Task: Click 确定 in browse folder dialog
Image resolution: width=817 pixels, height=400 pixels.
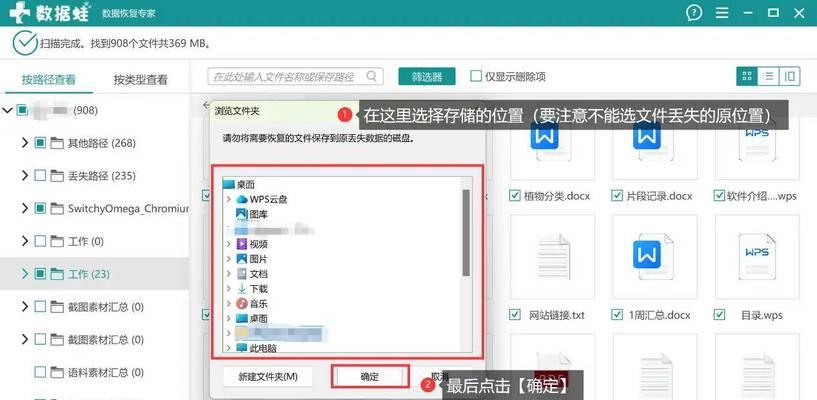Action: tap(369, 377)
